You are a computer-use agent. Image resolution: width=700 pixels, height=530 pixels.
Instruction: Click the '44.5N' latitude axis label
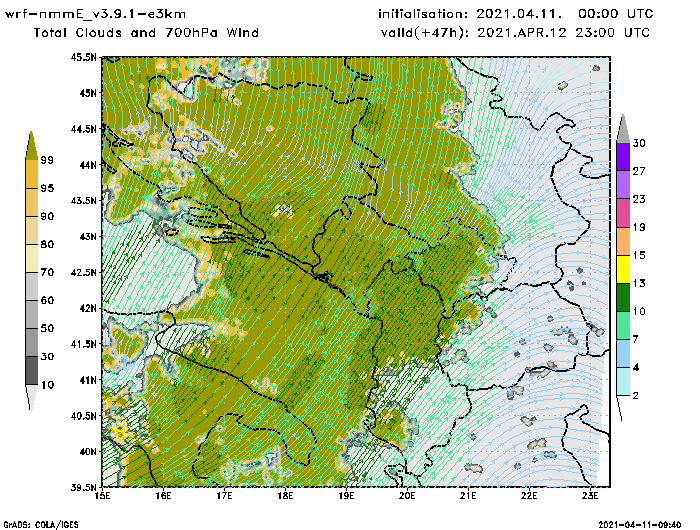coord(83,129)
